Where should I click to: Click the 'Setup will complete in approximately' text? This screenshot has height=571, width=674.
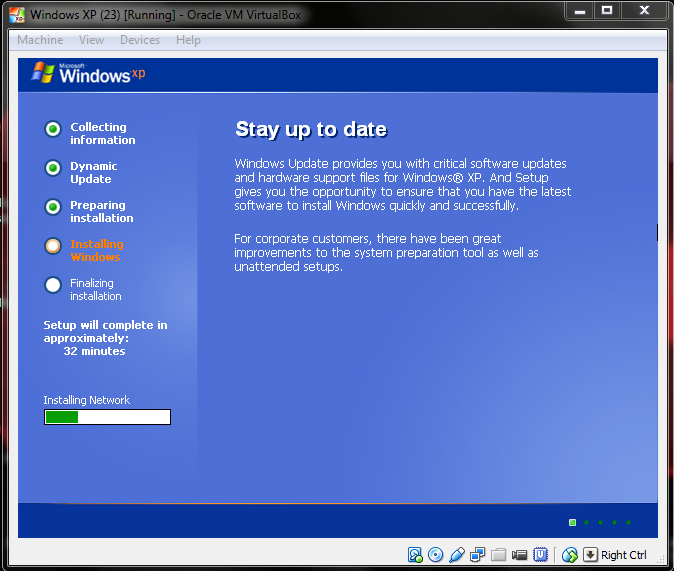pos(105,332)
